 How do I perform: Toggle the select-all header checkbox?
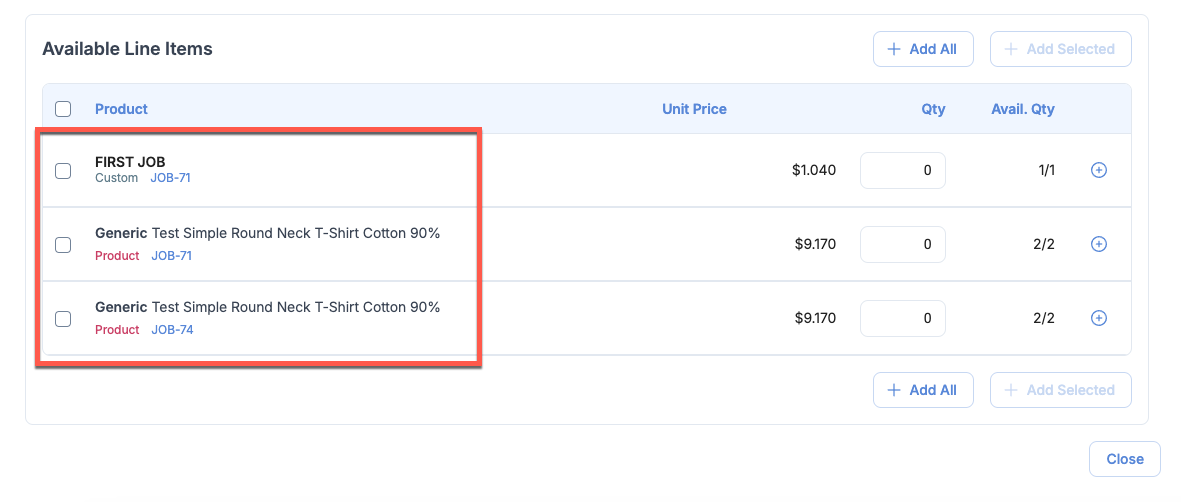point(63,109)
